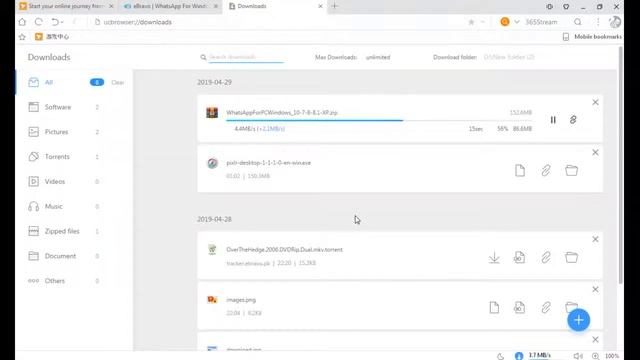Select the Zipped files category
Screen dimensions: 640x360
coord(62,231)
